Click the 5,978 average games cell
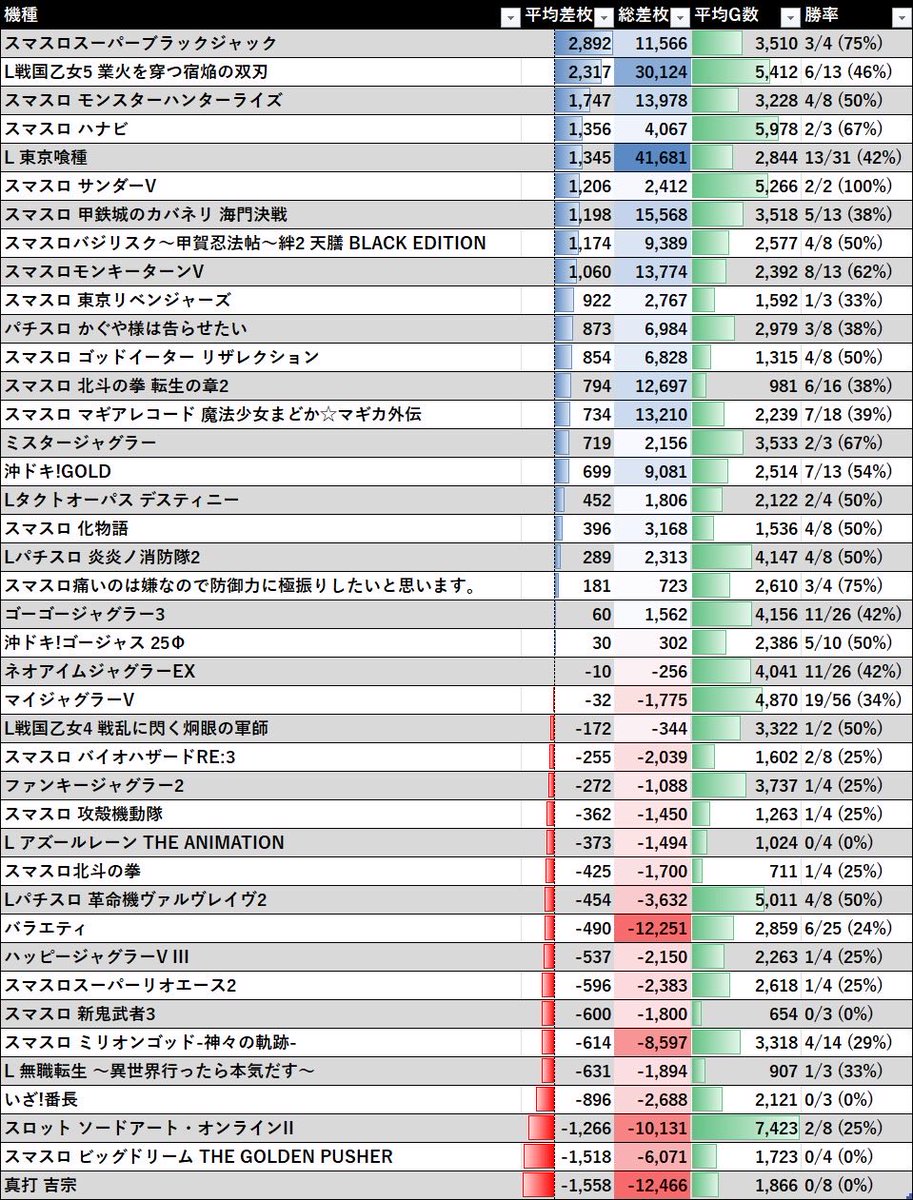 click(745, 129)
